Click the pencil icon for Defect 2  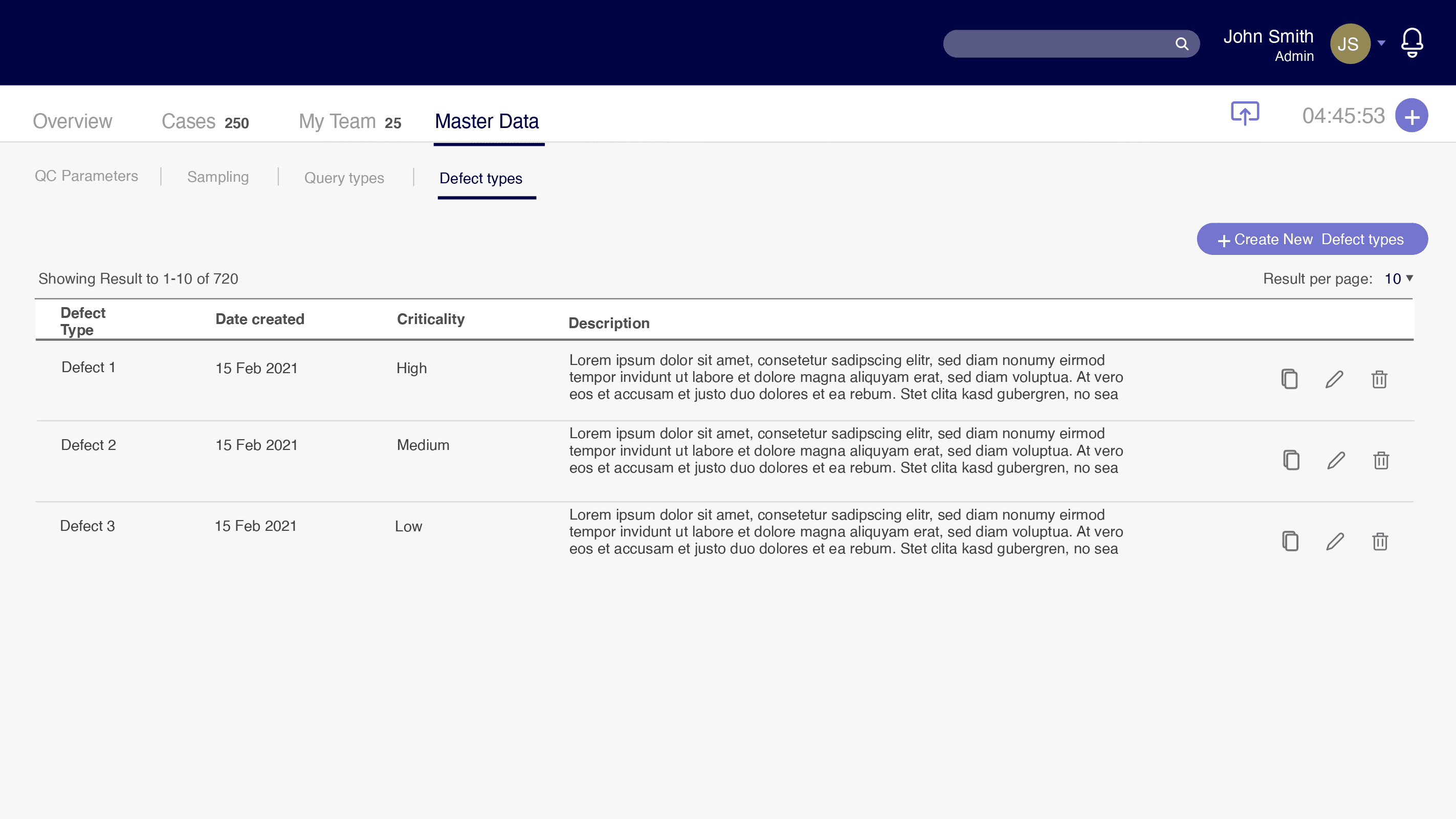(1336, 460)
